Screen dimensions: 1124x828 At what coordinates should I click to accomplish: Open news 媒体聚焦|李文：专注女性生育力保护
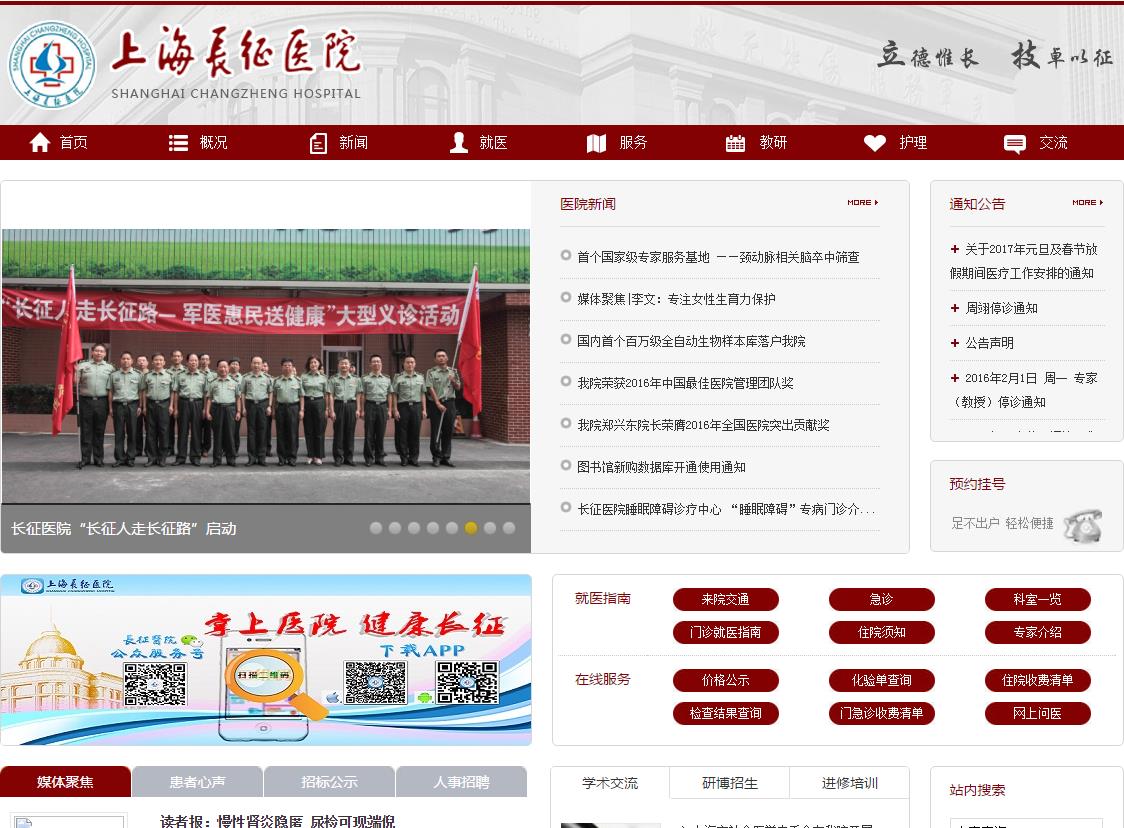[x=676, y=299]
